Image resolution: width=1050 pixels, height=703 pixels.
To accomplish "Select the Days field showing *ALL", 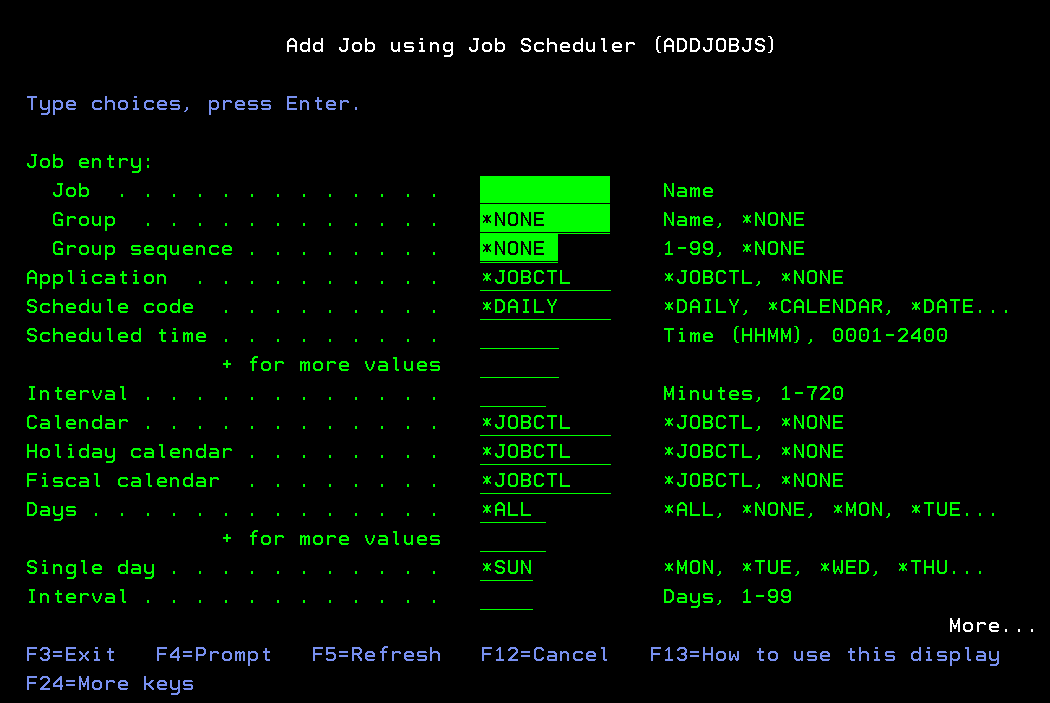I will [x=506, y=509].
